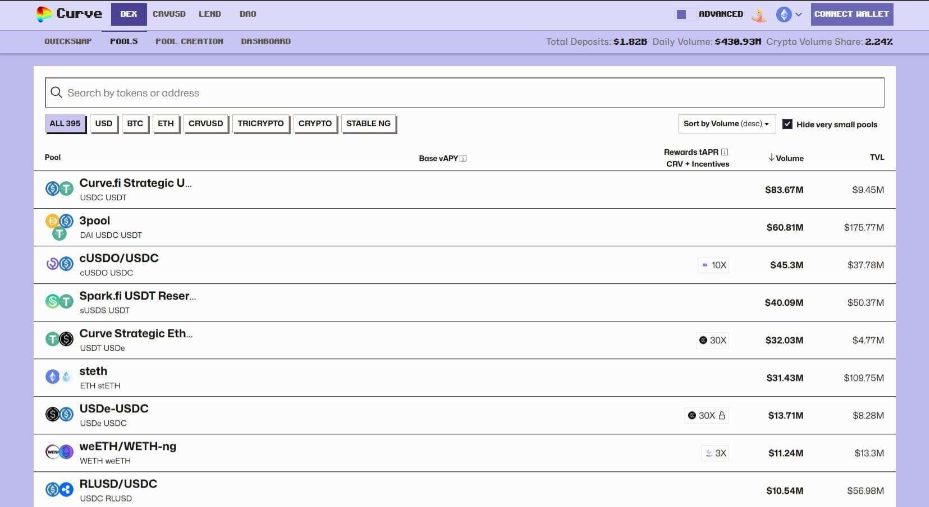Filter pools by BTC
This screenshot has height=507, width=929.
[x=135, y=123]
